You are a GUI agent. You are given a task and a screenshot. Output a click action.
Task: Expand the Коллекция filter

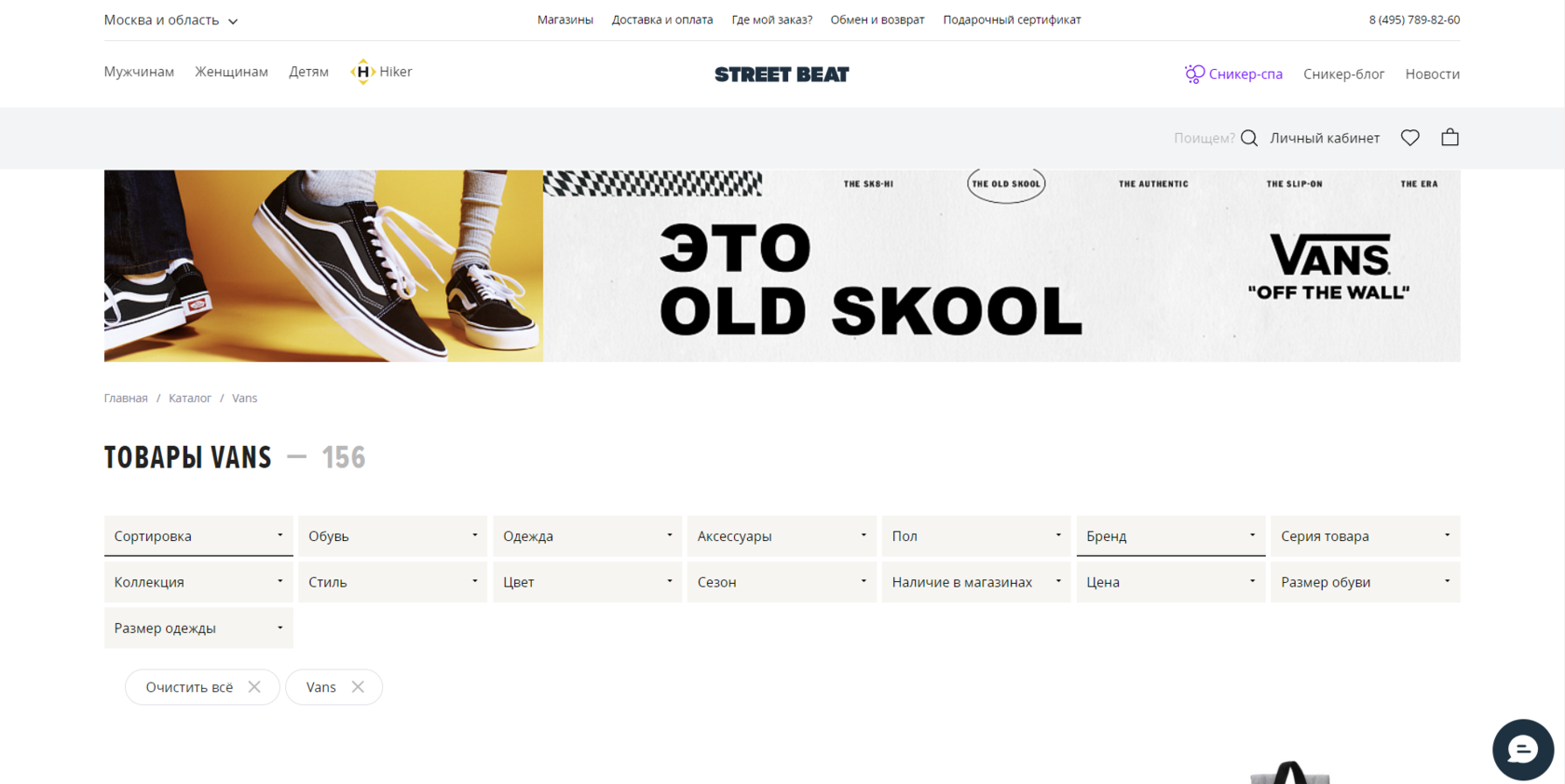[x=198, y=582]
